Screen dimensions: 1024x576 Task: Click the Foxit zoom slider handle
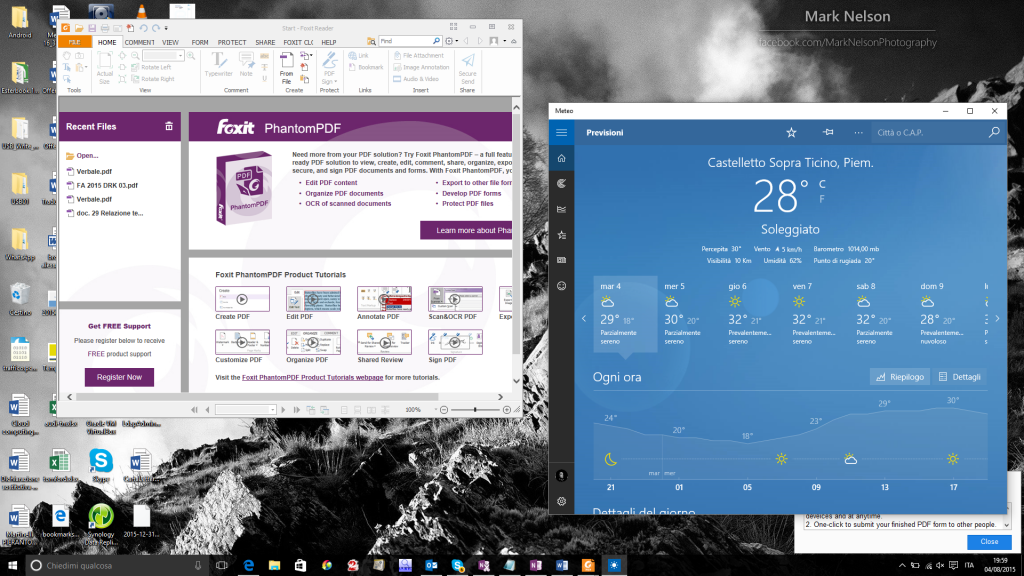(475, 409)
